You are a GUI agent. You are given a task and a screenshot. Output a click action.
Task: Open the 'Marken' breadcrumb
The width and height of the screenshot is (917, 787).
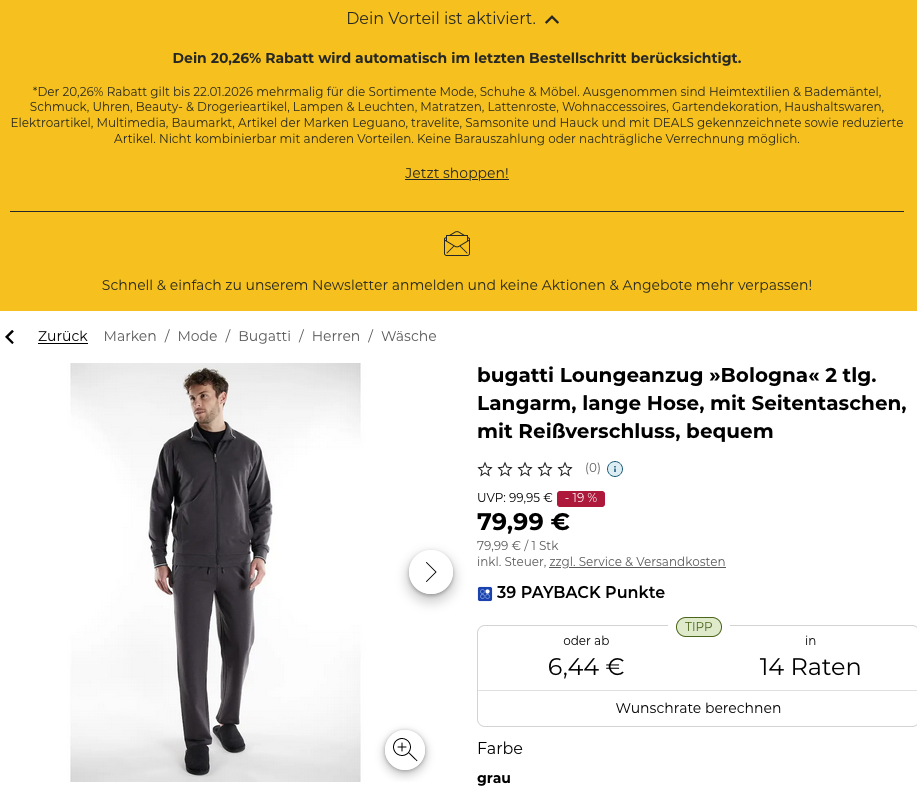[x=130, y=336]
